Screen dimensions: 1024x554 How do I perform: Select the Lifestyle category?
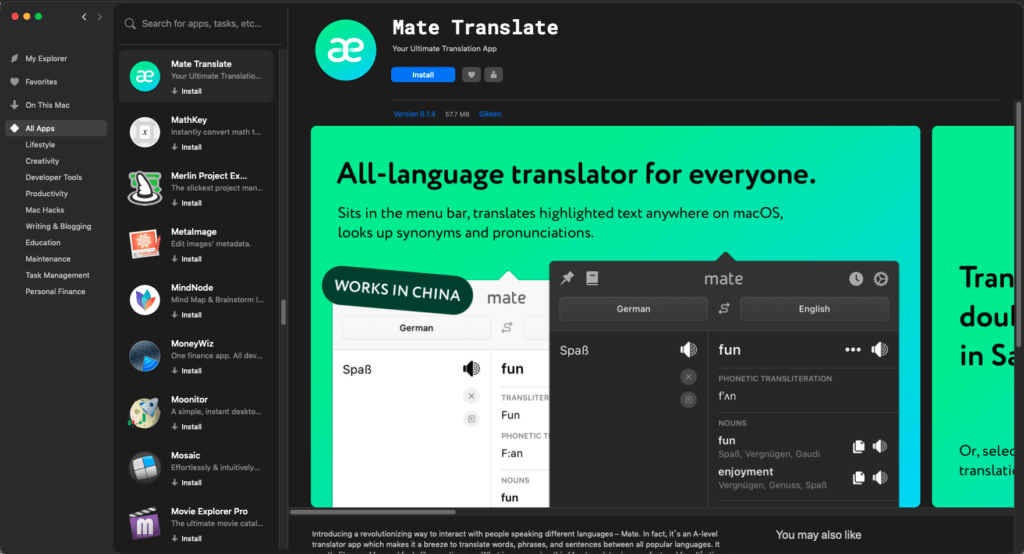tap(40, 145)
